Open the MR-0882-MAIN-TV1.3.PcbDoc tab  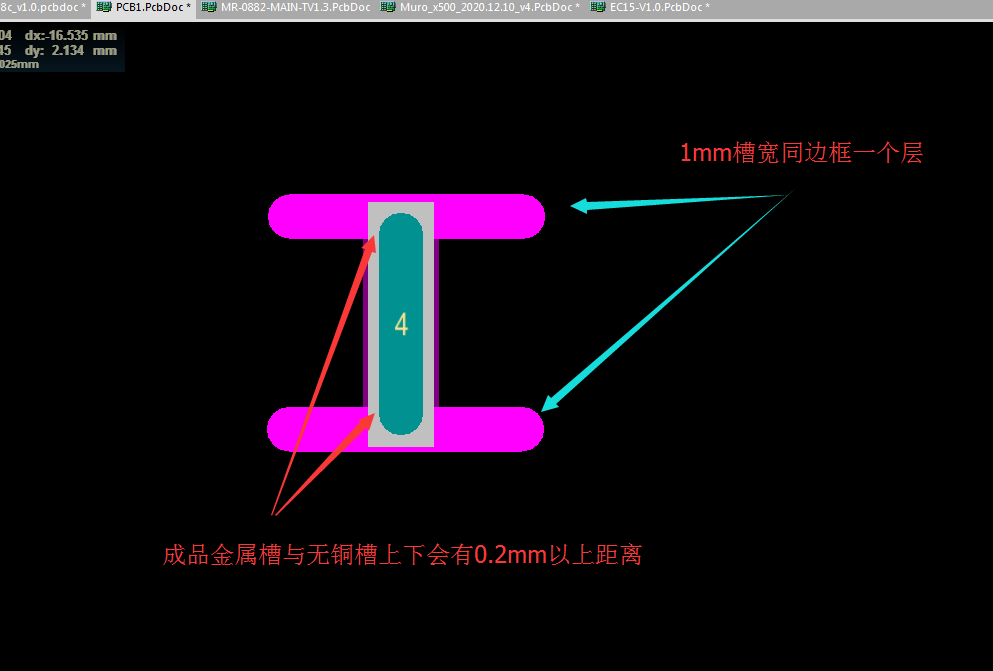(x=286, y=8)
